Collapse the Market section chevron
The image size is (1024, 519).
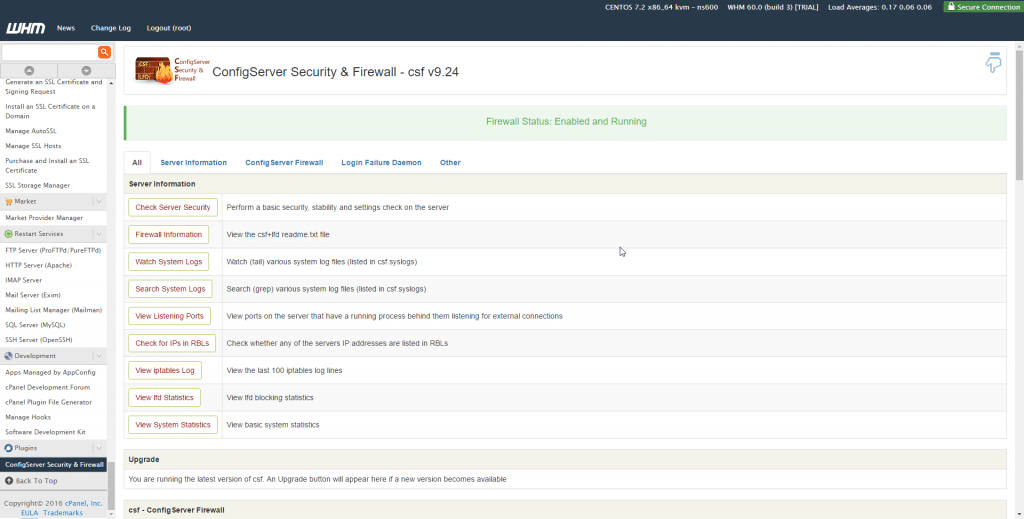pos(98,202)
